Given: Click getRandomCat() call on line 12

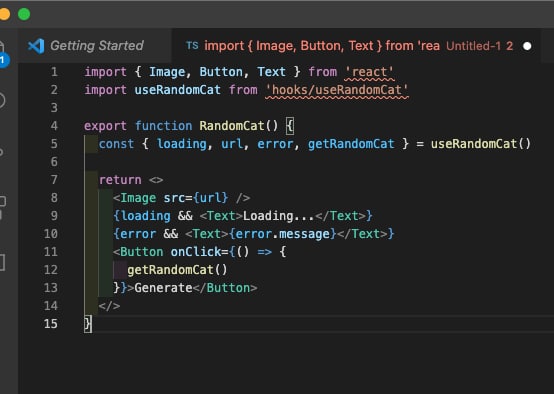Looking at the screenshot, I should [x=177, y=270].
